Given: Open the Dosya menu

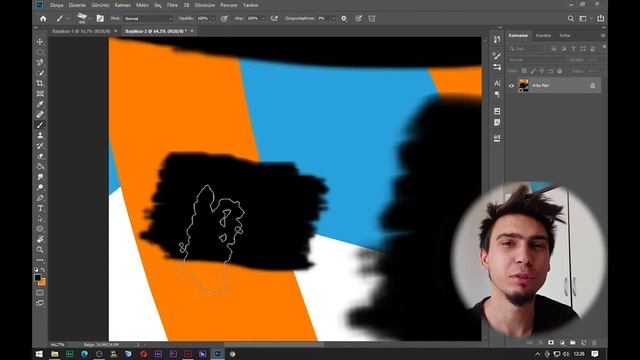Looking at the screenshot, I should (57, 5).
